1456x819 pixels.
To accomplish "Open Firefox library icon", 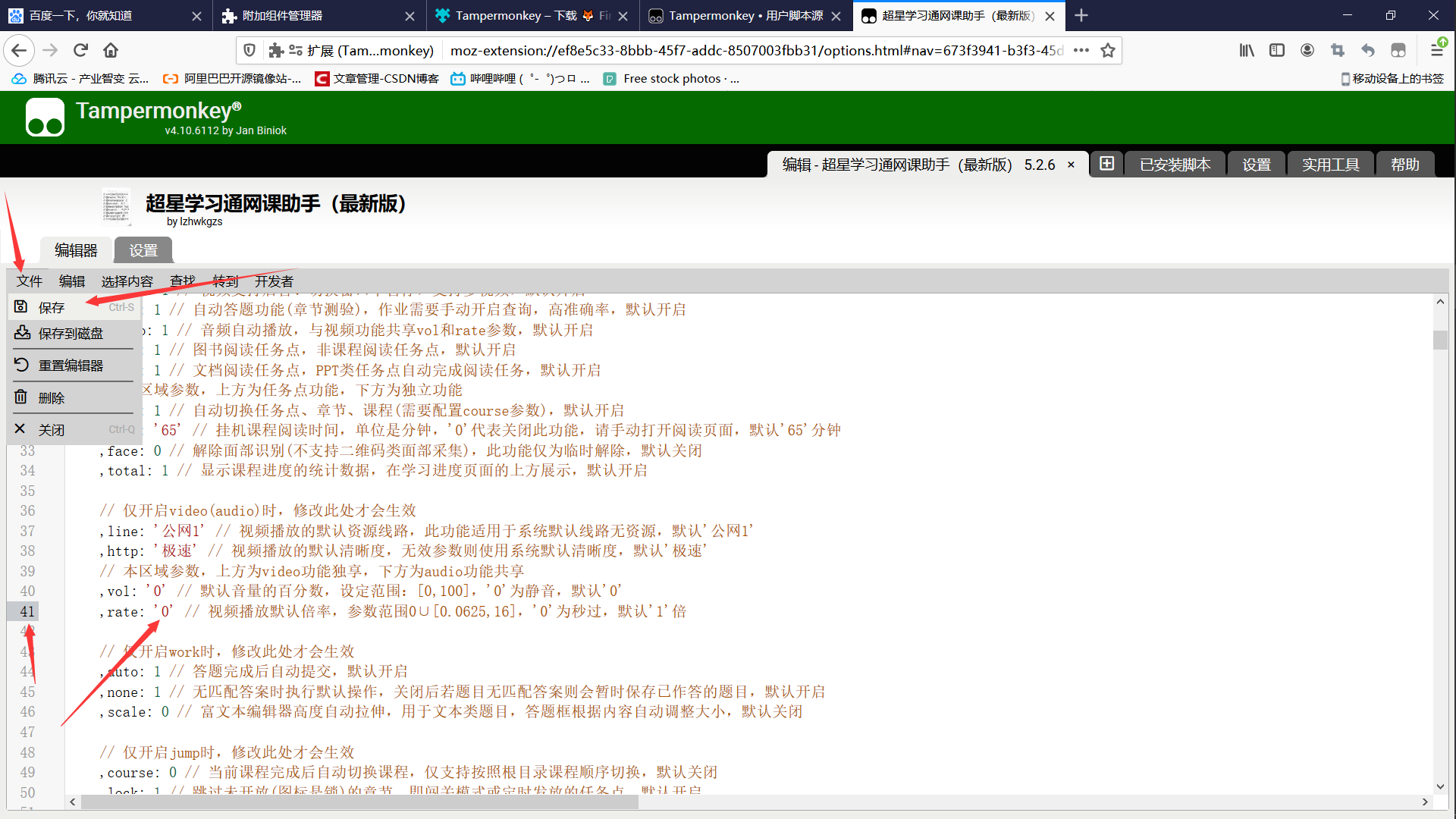I will [1247, 50].
